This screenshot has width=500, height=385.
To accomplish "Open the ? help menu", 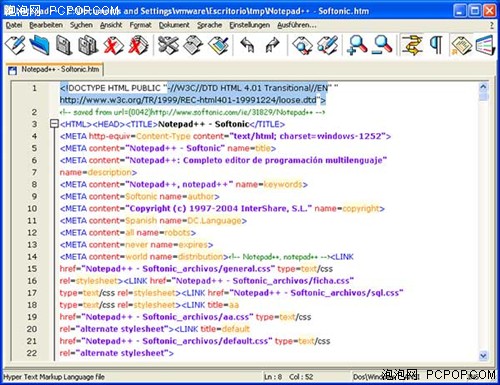I will 492,25.
